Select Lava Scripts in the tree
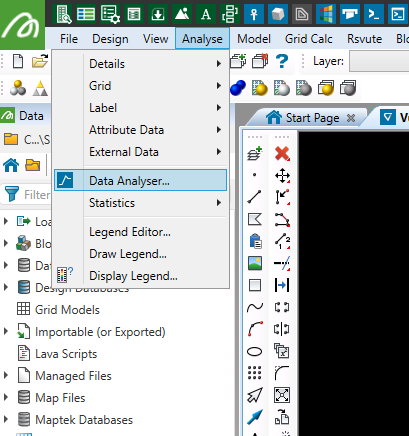Viewport: 409px width, 436px height. (x=66, y=354)
